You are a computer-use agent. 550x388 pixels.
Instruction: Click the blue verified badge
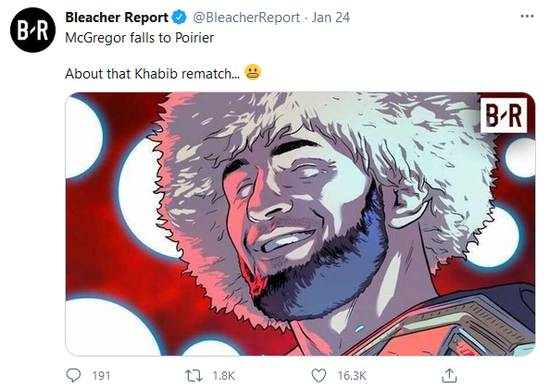tap(180, 17)
